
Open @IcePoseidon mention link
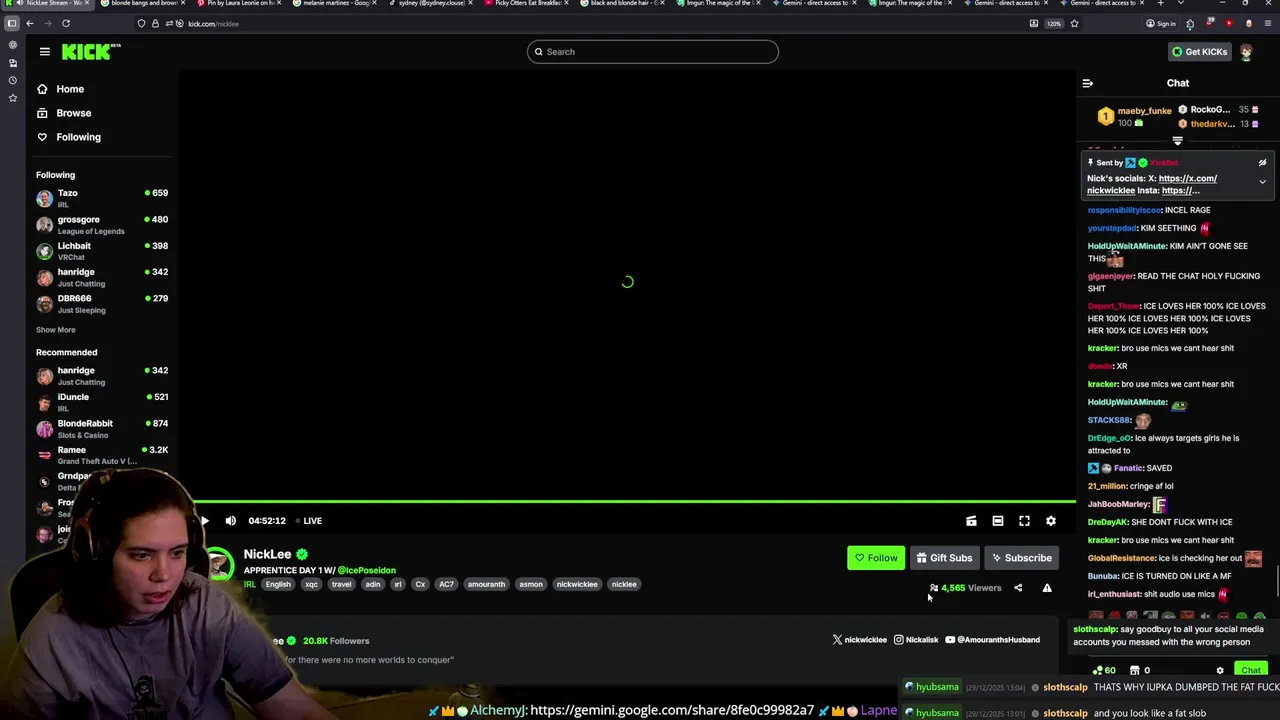click(367, 570)
